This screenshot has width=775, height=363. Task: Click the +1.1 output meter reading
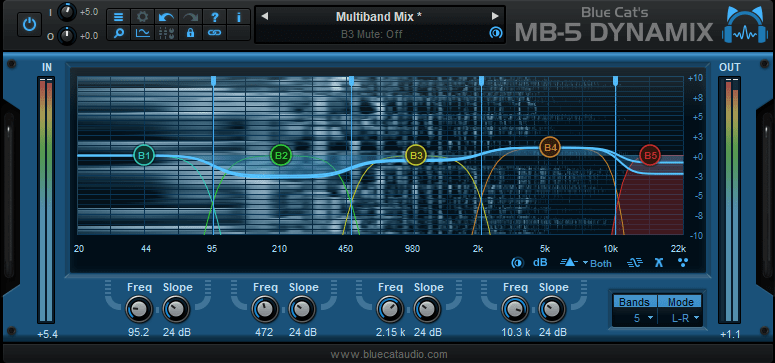coord(730,335)
